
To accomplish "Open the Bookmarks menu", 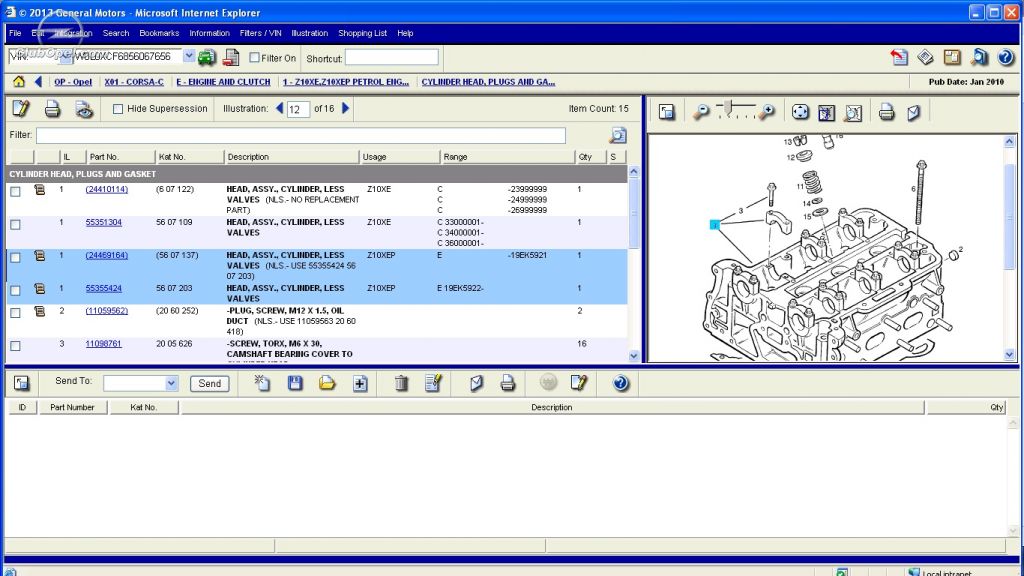I will tap(159, 33).
